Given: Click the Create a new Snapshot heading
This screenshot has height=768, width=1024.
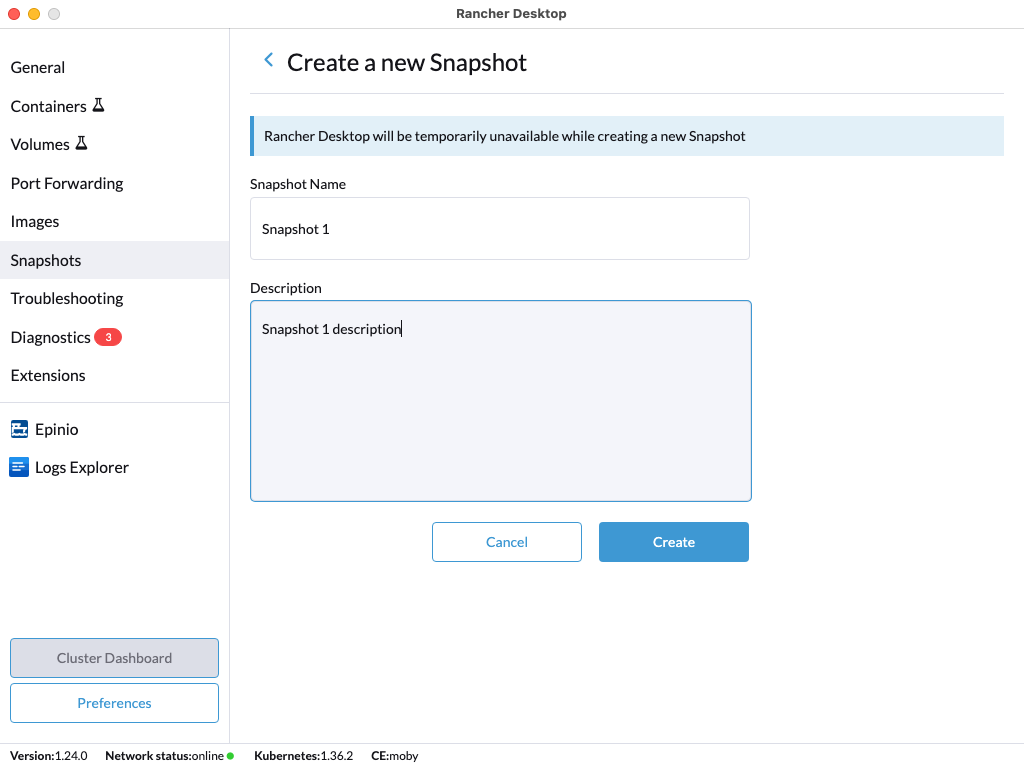Looking at the screenshot, I should point(406,63).
